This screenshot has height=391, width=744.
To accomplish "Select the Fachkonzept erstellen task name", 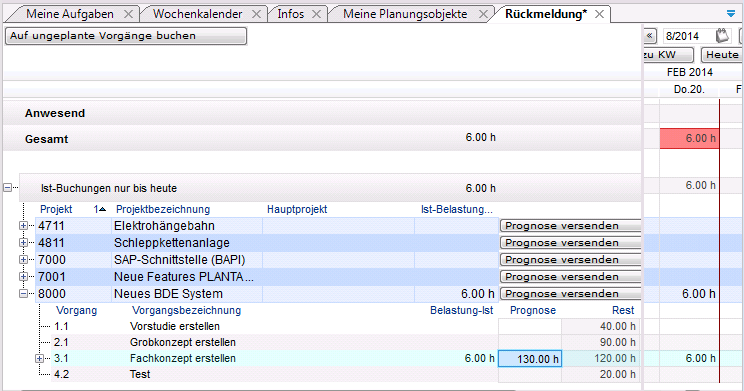I will pos(183,359).
